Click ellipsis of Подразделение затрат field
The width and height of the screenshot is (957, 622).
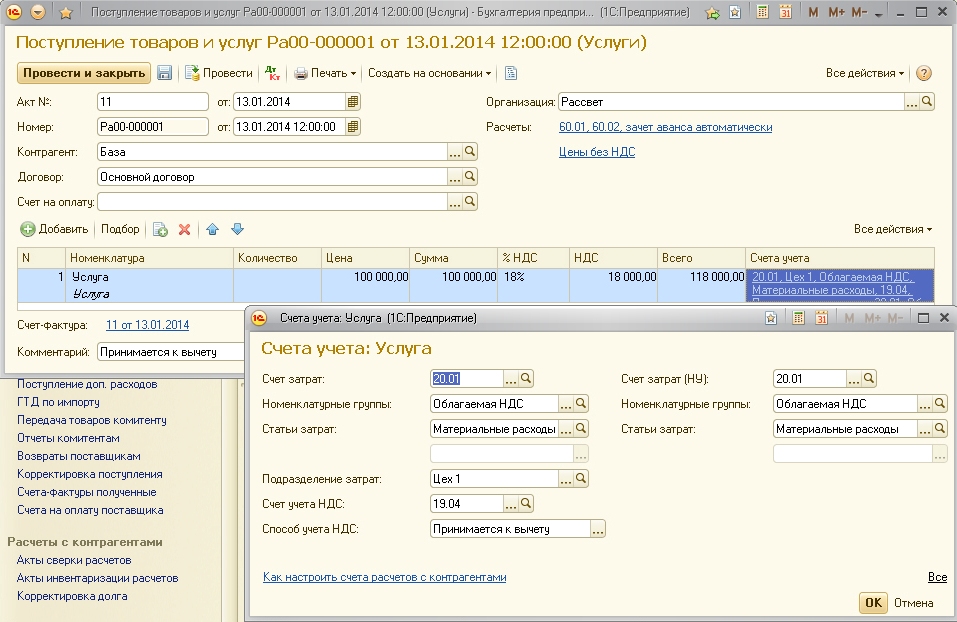[566, 479]
